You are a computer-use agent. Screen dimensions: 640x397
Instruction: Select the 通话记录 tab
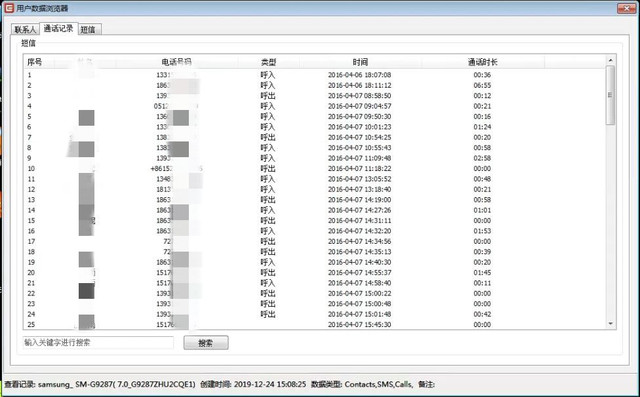point(58,28)
